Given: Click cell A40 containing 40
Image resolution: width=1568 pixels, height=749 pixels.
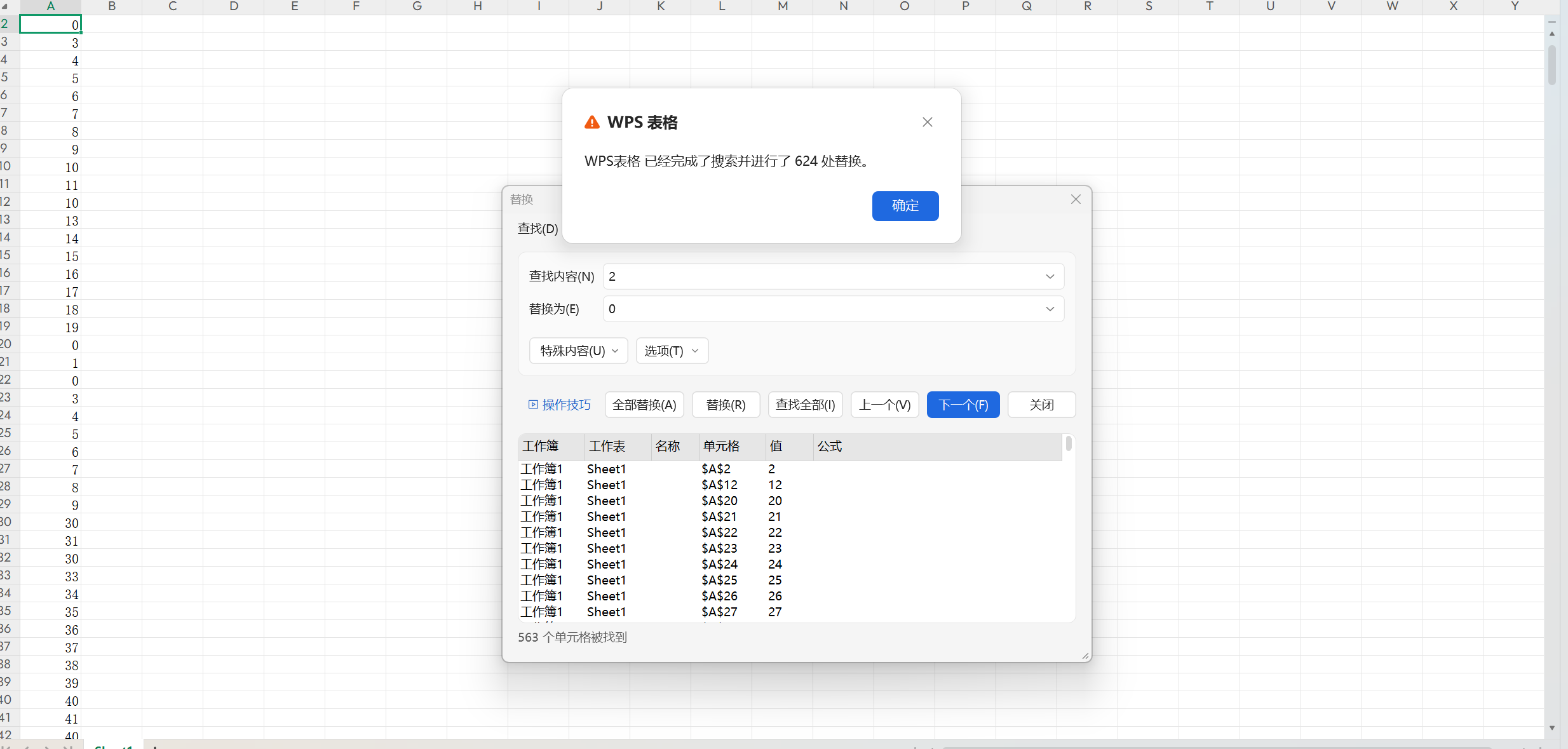Looking at the screenshot, I should pyautogui.click(x=50, y=700).
